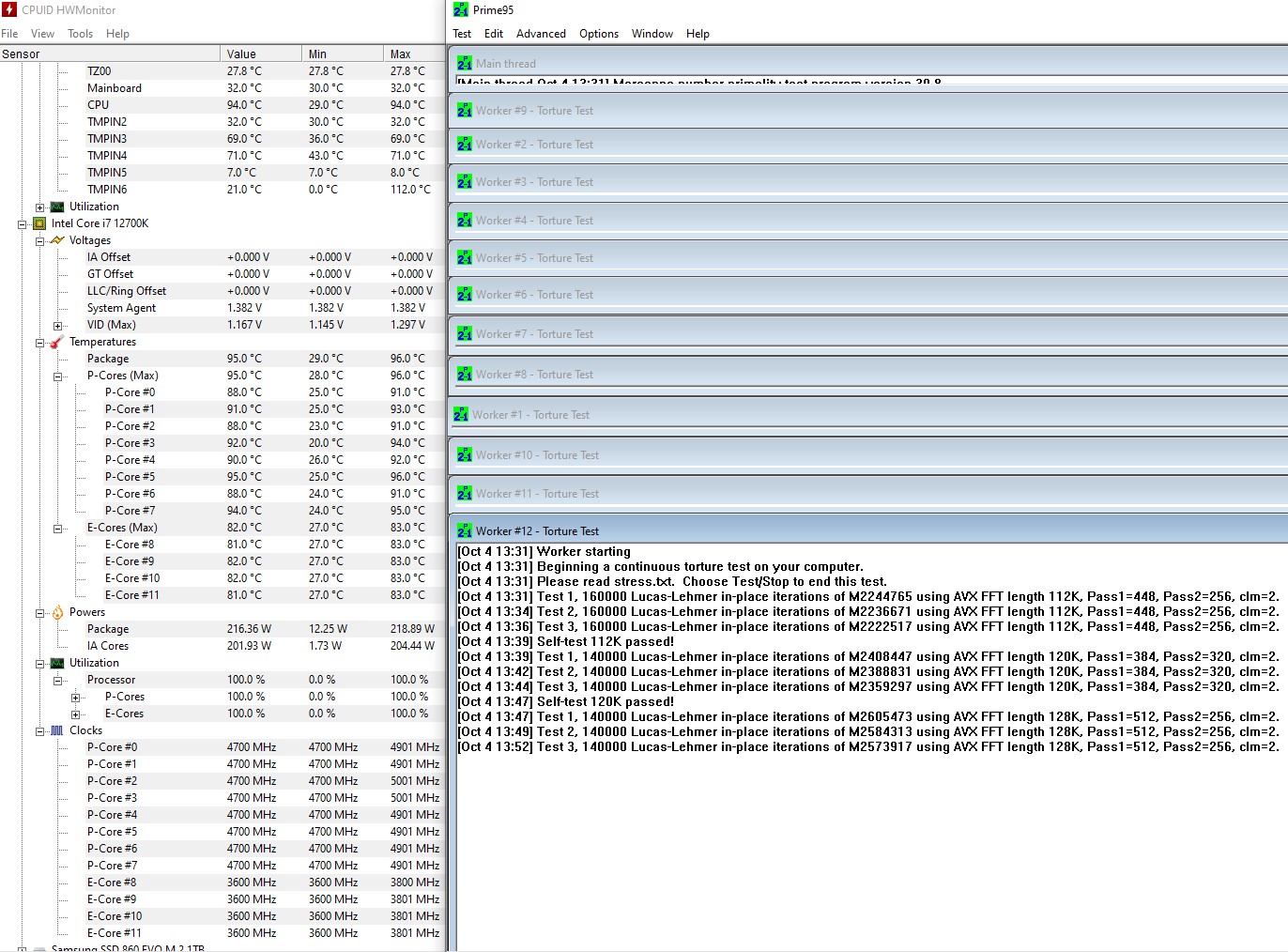Click the Worker #5 Torture Test window icon

coord(465,257)
